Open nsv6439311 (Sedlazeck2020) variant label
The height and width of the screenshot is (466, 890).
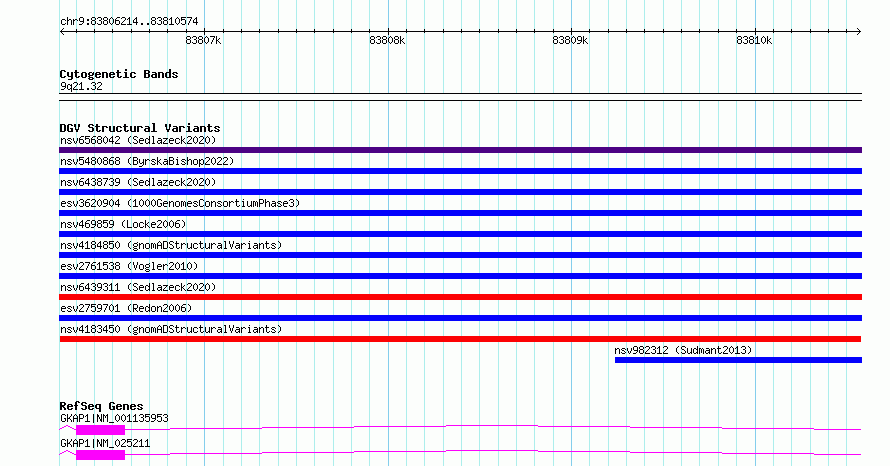[138, 287]
